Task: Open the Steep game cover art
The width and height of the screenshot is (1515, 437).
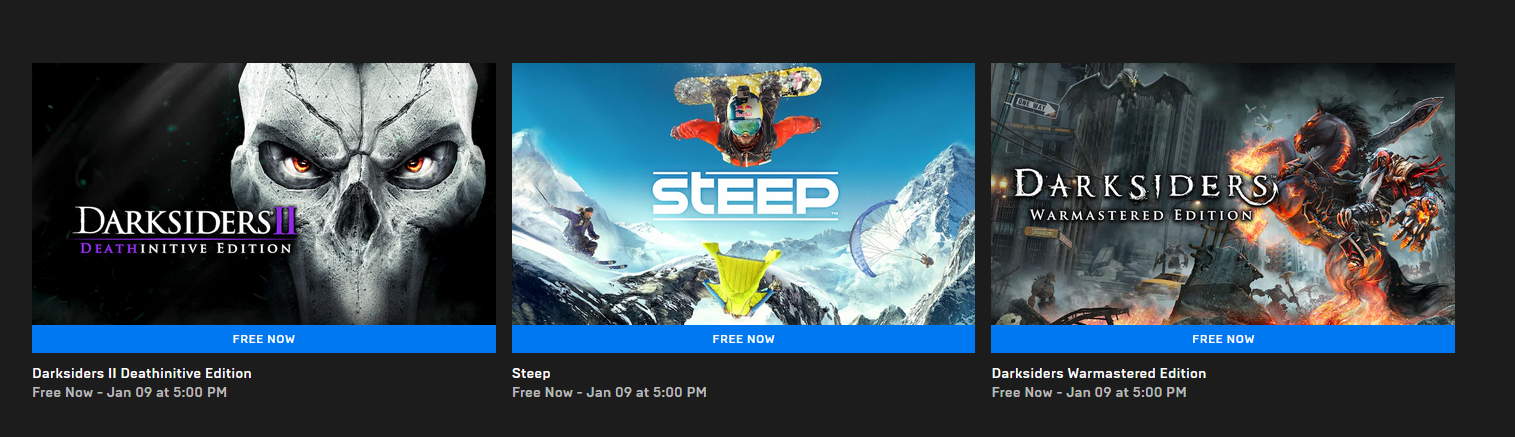Action: 743,194
